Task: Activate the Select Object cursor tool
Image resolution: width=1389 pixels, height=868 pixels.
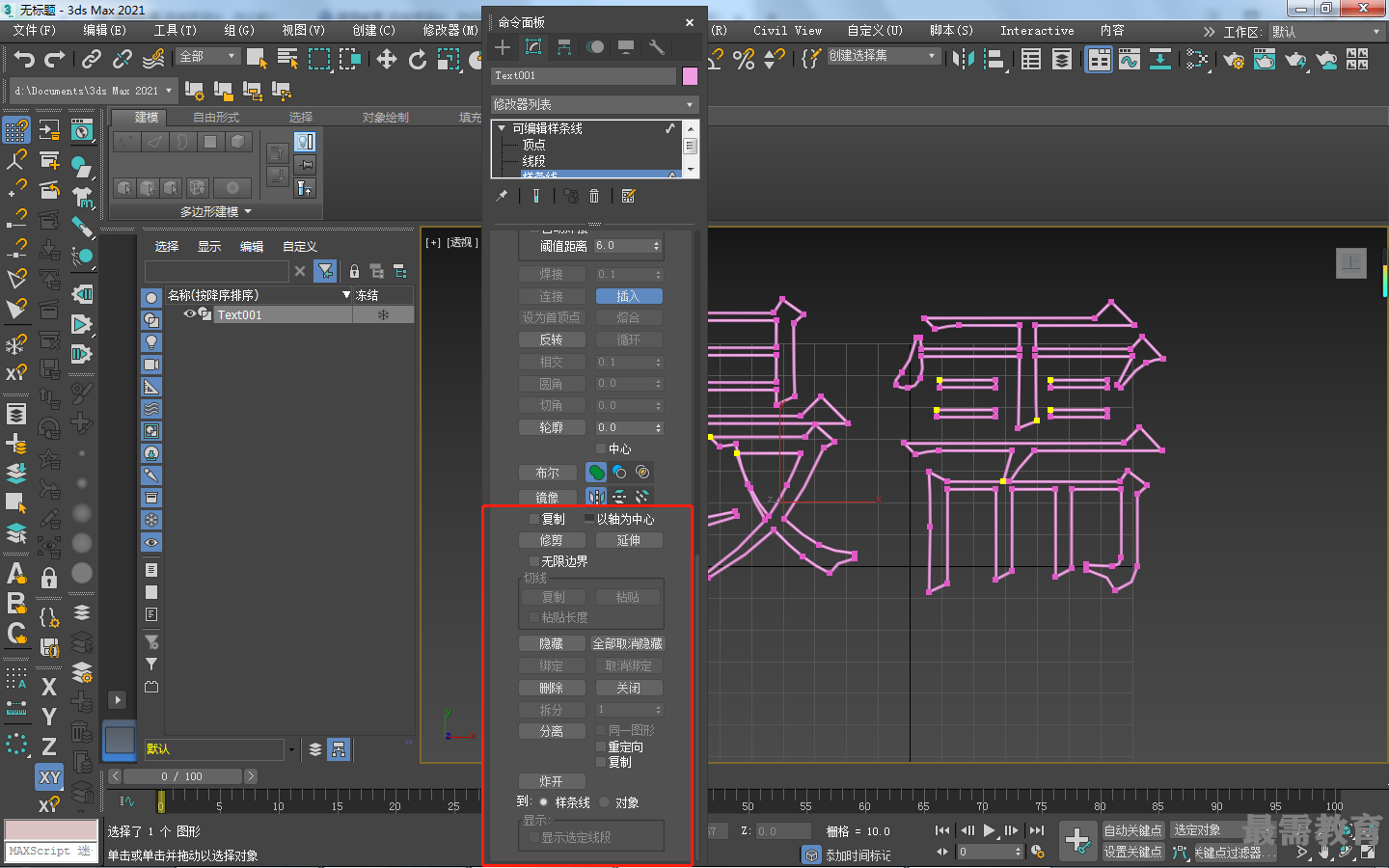Action: (257, 60)
